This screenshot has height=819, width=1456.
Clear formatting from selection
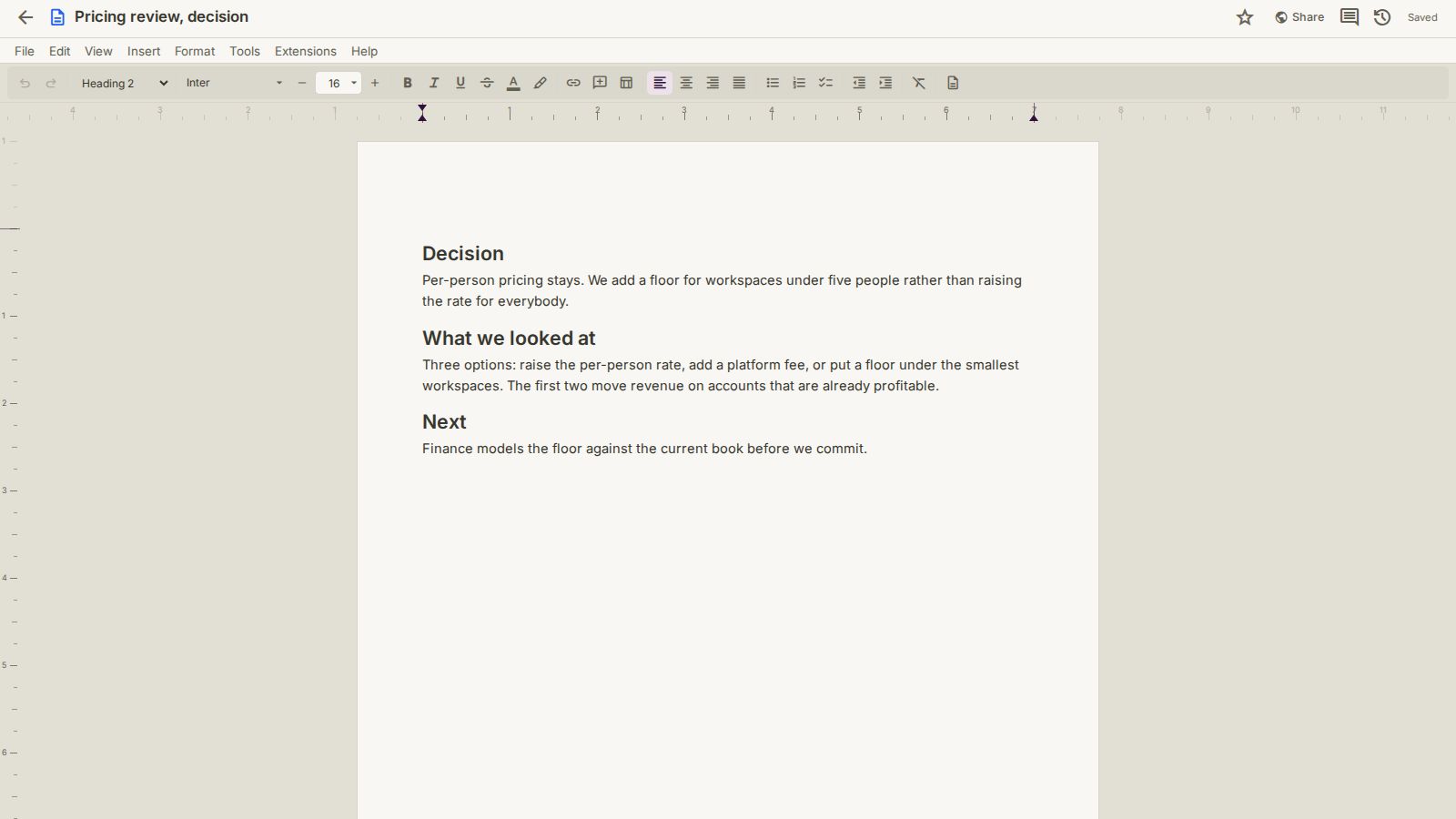[x=919, y=83]
